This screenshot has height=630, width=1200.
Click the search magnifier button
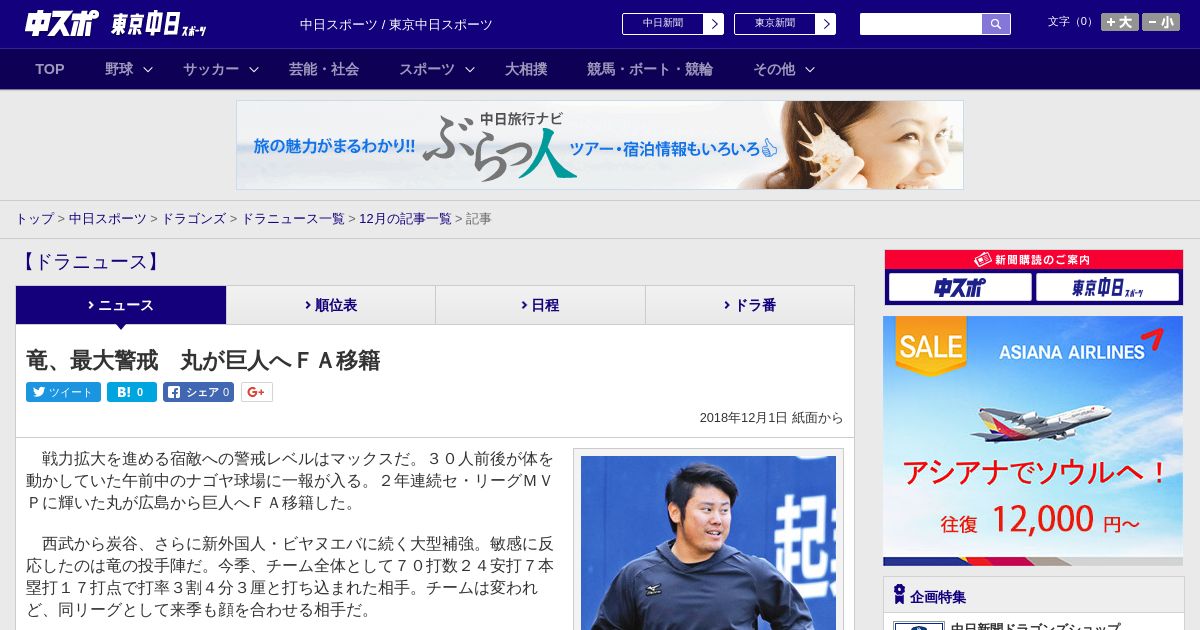click(996, 24)
